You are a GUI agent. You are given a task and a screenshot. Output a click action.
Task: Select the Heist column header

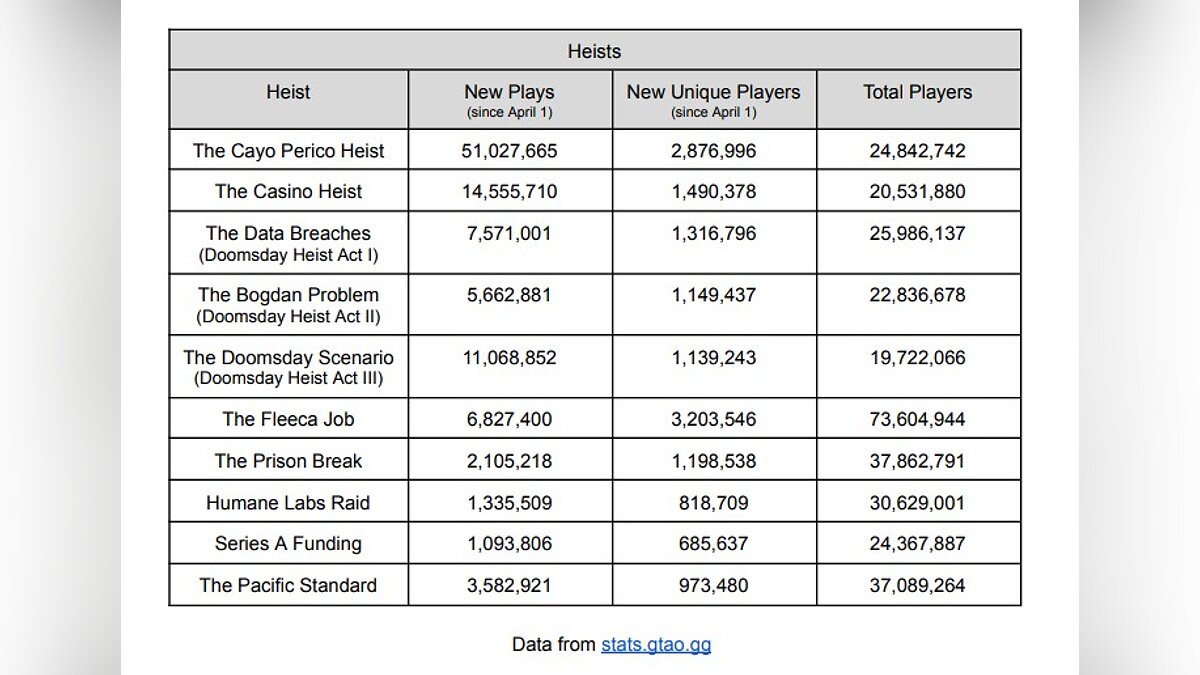tap(288, 92)
